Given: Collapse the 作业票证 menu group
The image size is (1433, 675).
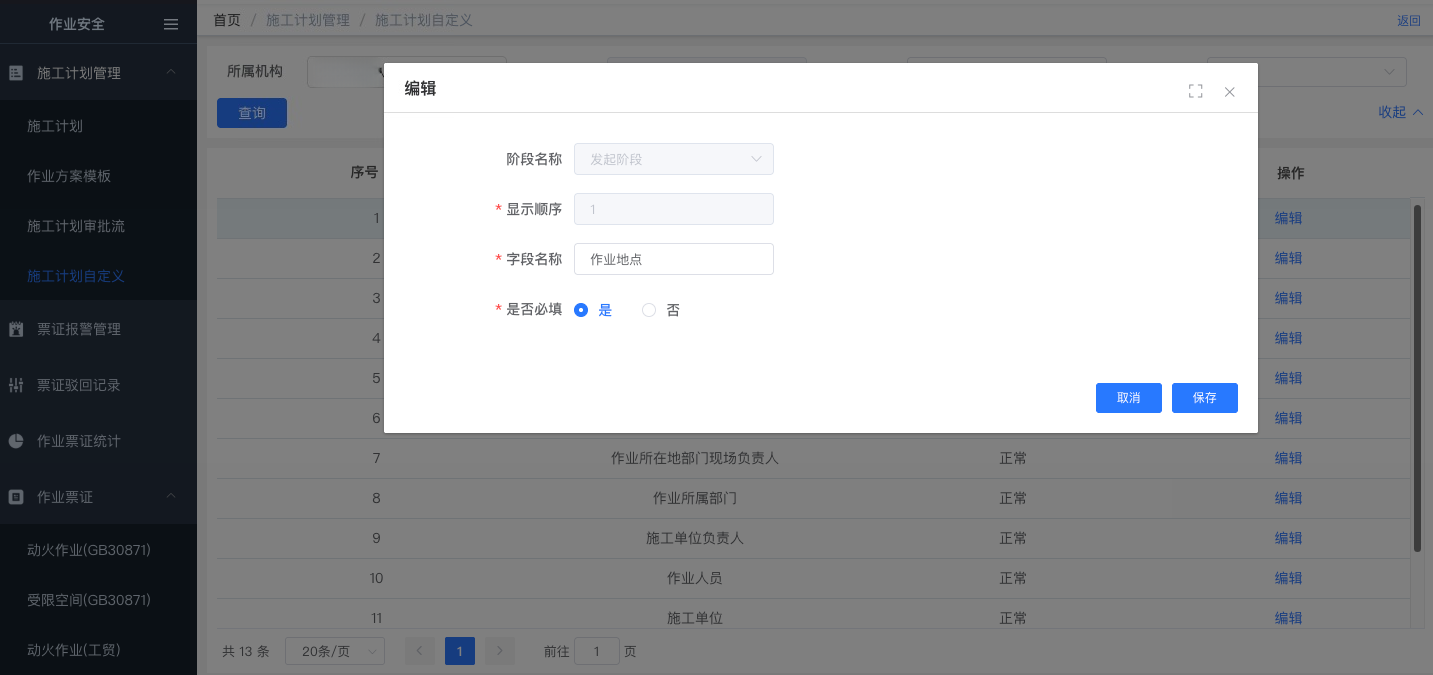Looking at the screenshot, I should [171, 497].
